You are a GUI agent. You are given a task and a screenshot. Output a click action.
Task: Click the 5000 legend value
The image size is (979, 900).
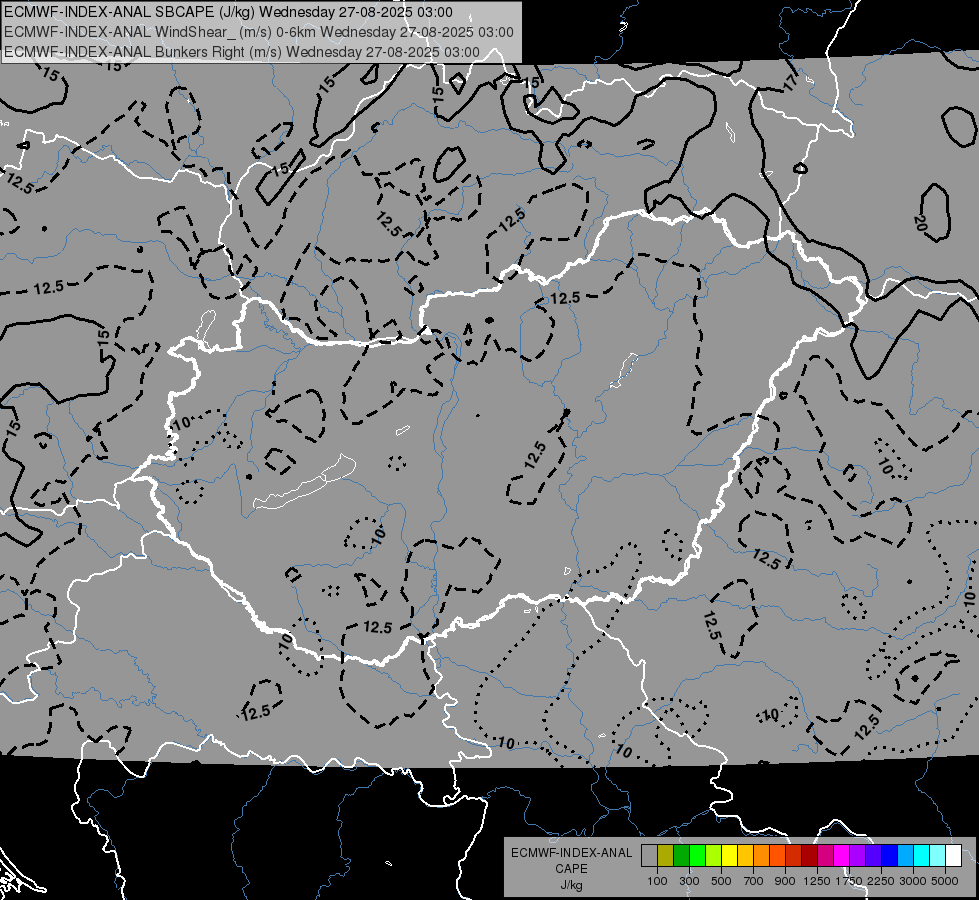[x=945, y=881]
